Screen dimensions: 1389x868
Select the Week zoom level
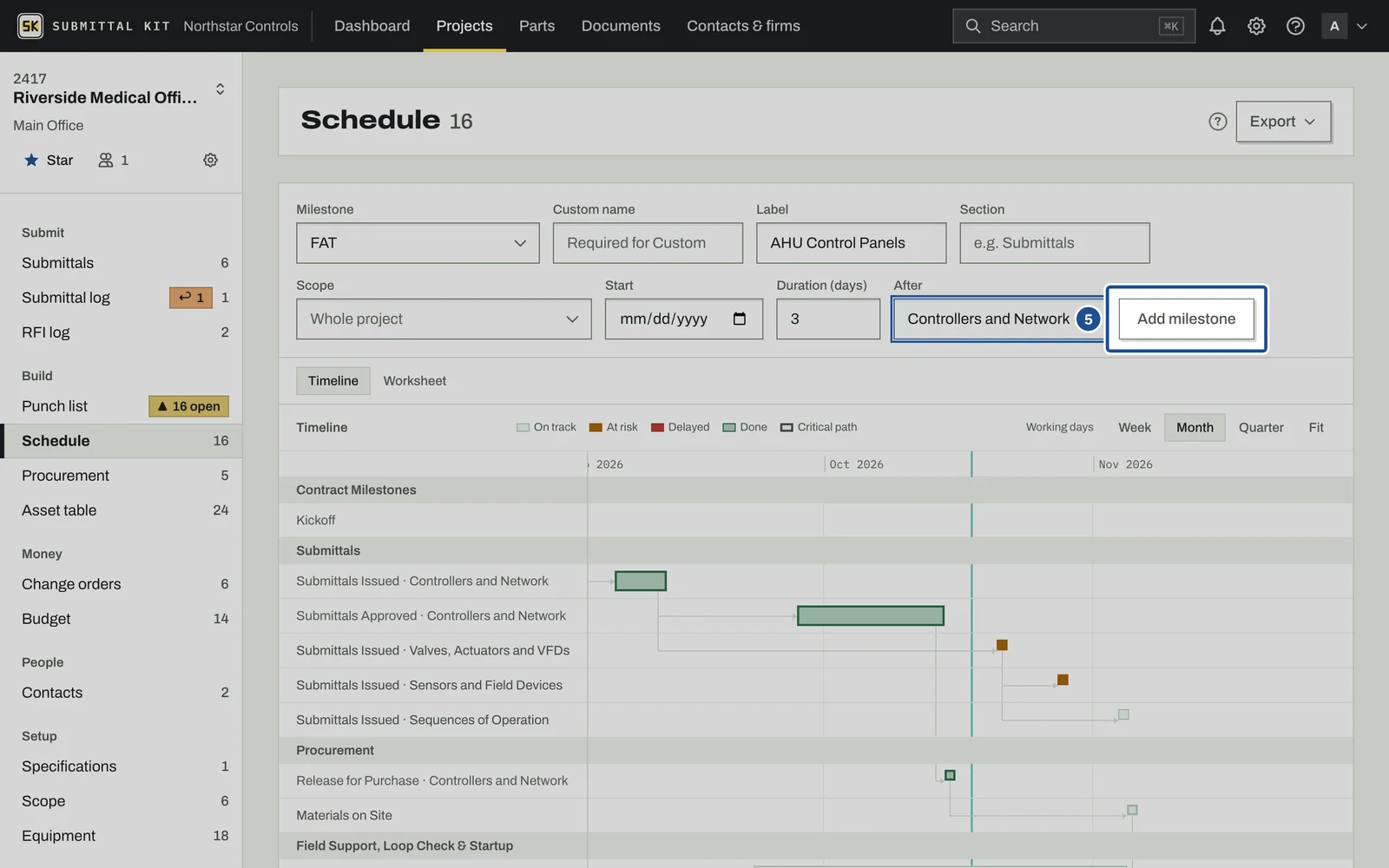(x=1135, y=427)
